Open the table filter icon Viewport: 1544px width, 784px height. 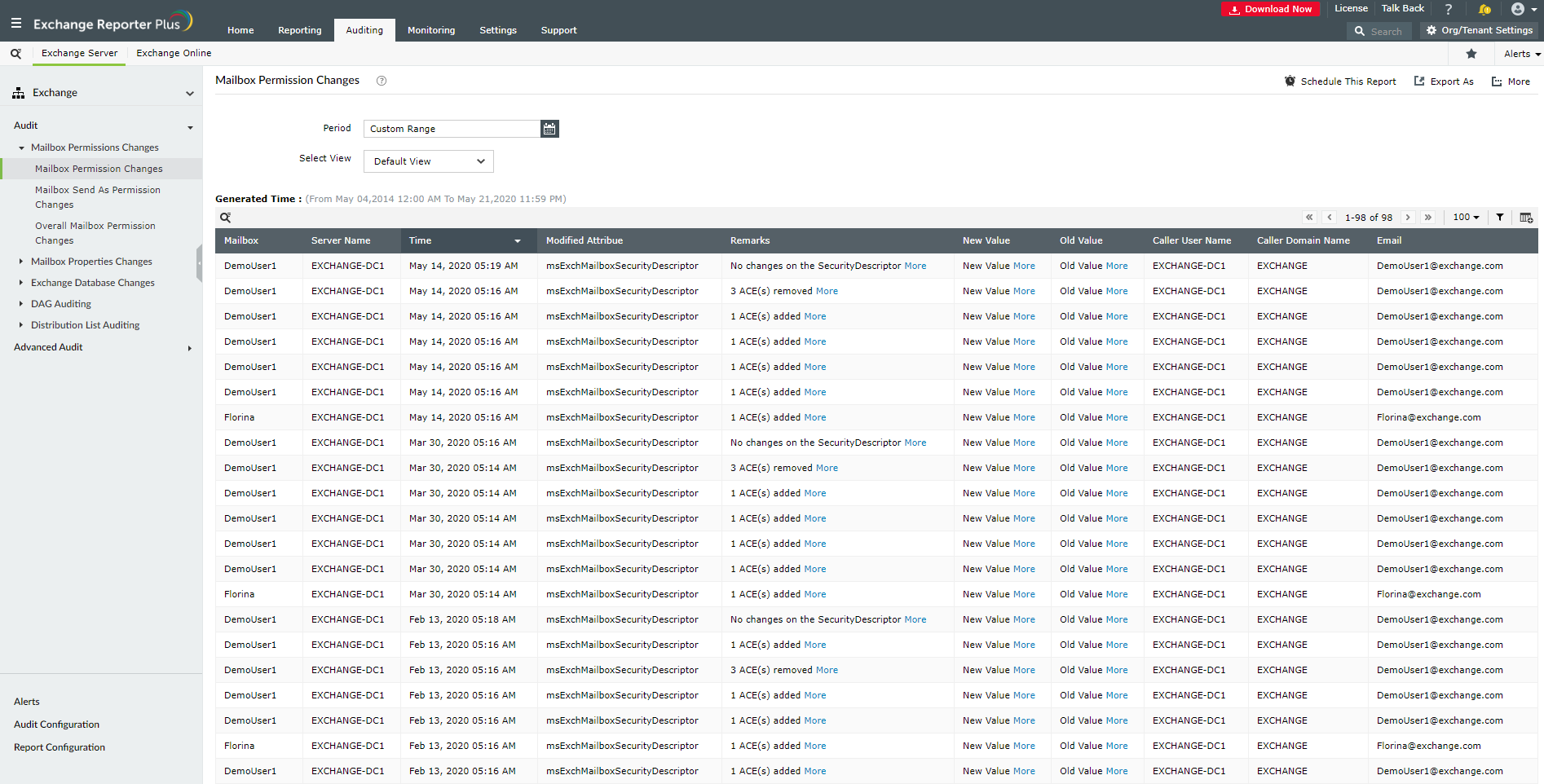click(x=1499, y=218)
